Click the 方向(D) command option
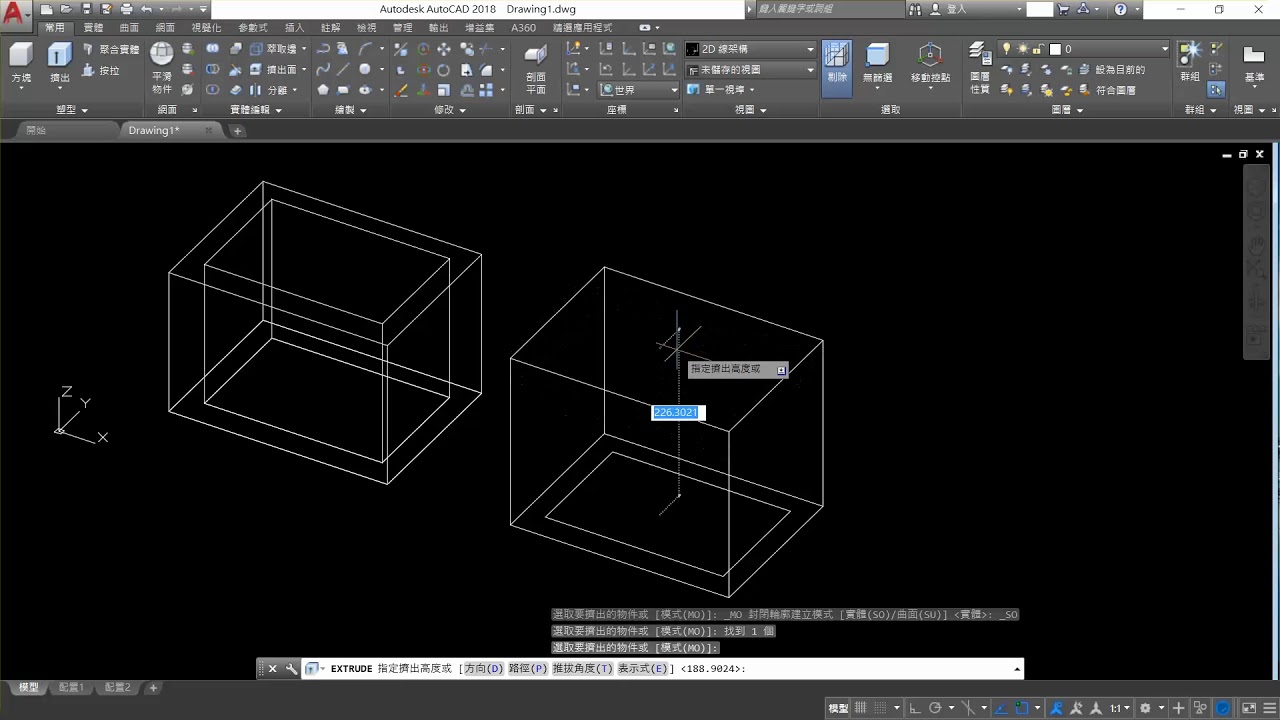The height and width of the screenshot is (720, 1280). (484, 669)
